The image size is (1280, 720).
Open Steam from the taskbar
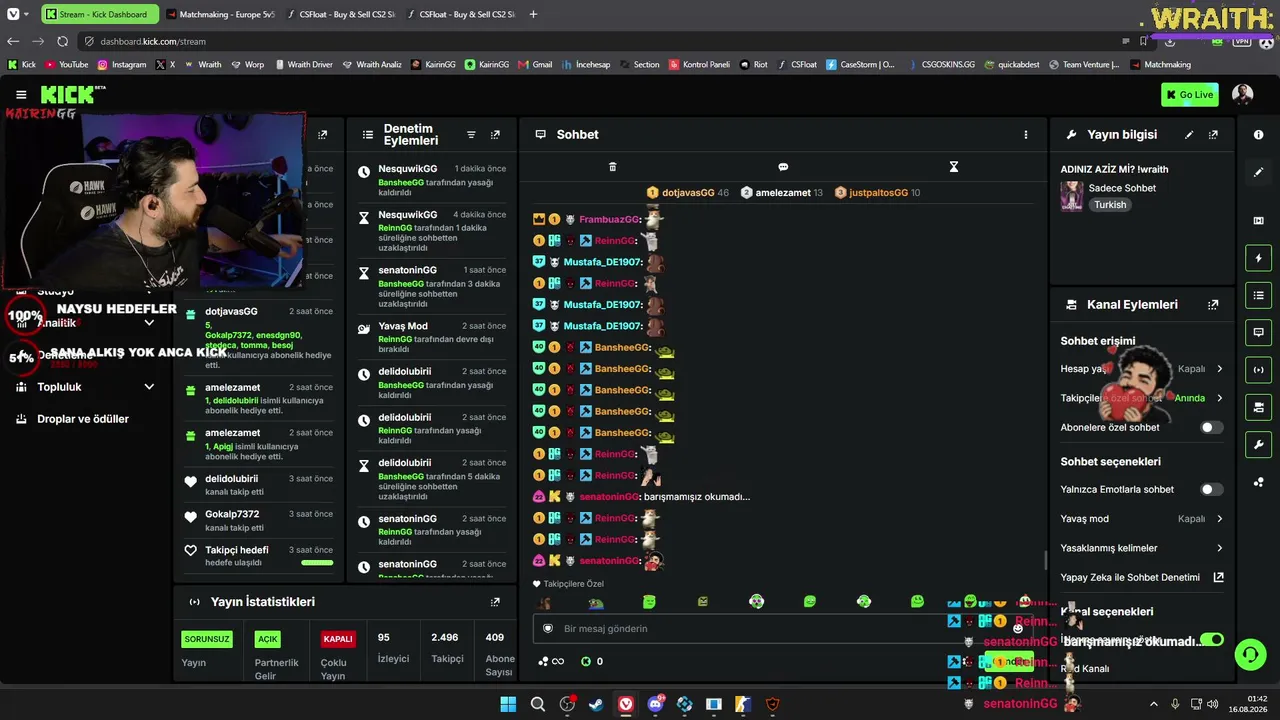click(x=596, y=704)
